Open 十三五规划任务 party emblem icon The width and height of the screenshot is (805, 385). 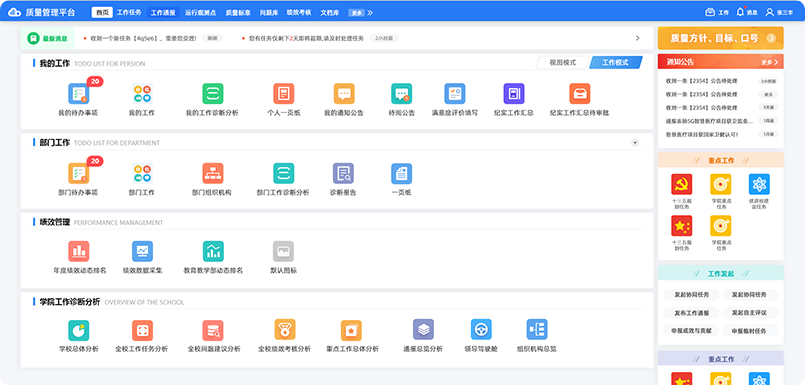click(x=682, y=184)
